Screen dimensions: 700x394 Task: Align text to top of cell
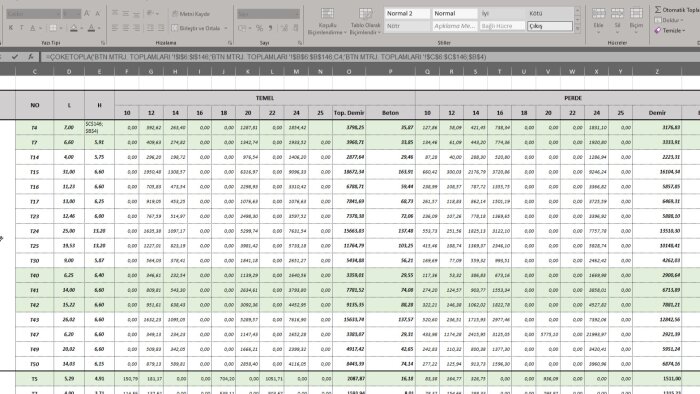[x=115, y=14]
